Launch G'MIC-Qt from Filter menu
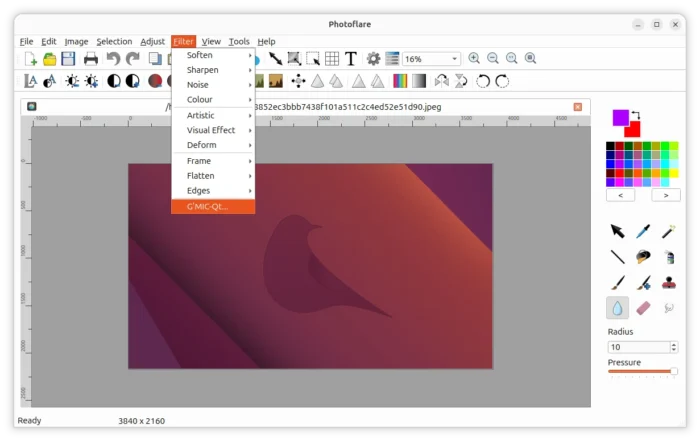Image resolution: width=700 pixels, height=441 pixels. coord(213,206)
